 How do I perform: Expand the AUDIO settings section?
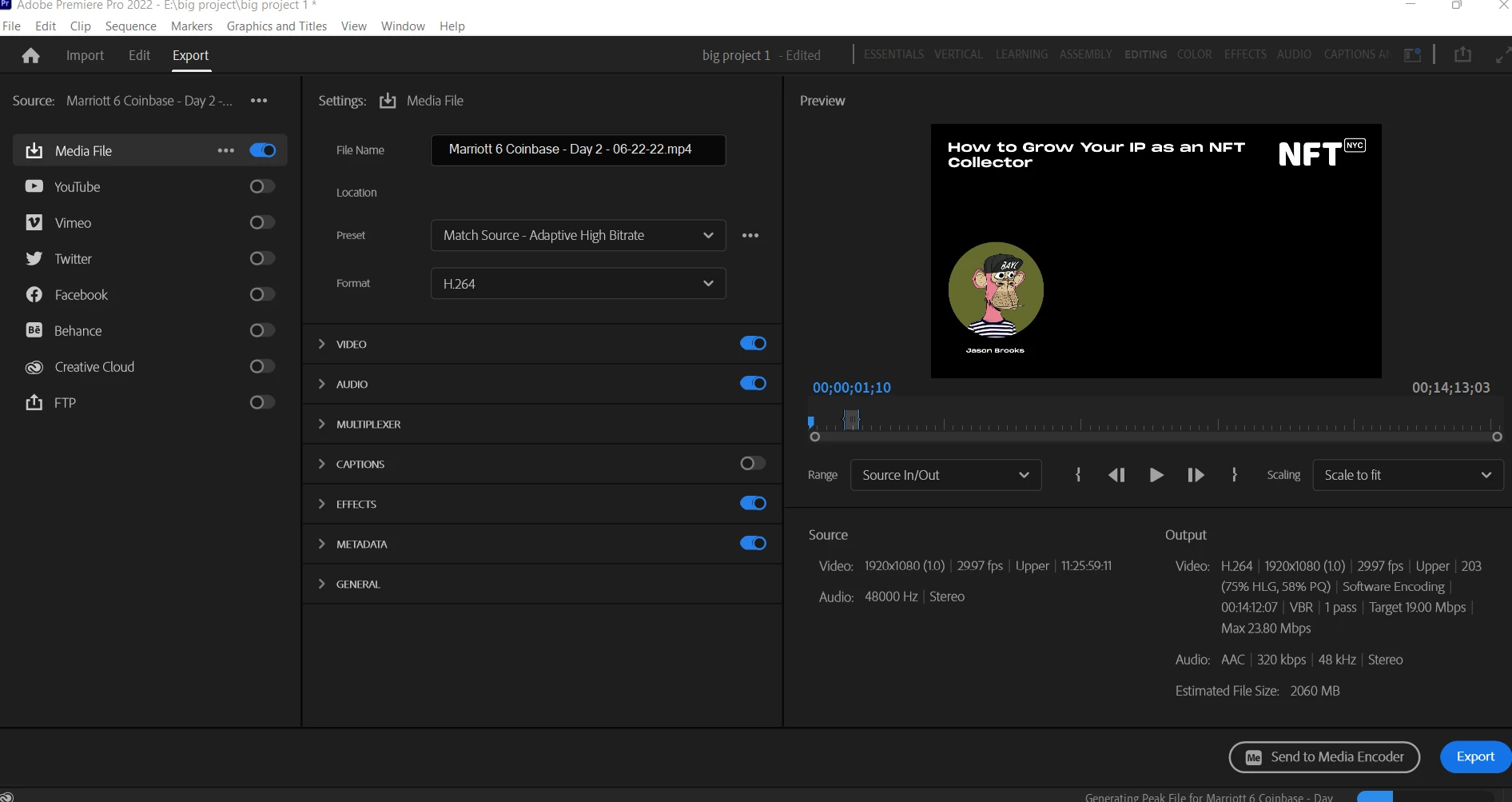point(322,384)
